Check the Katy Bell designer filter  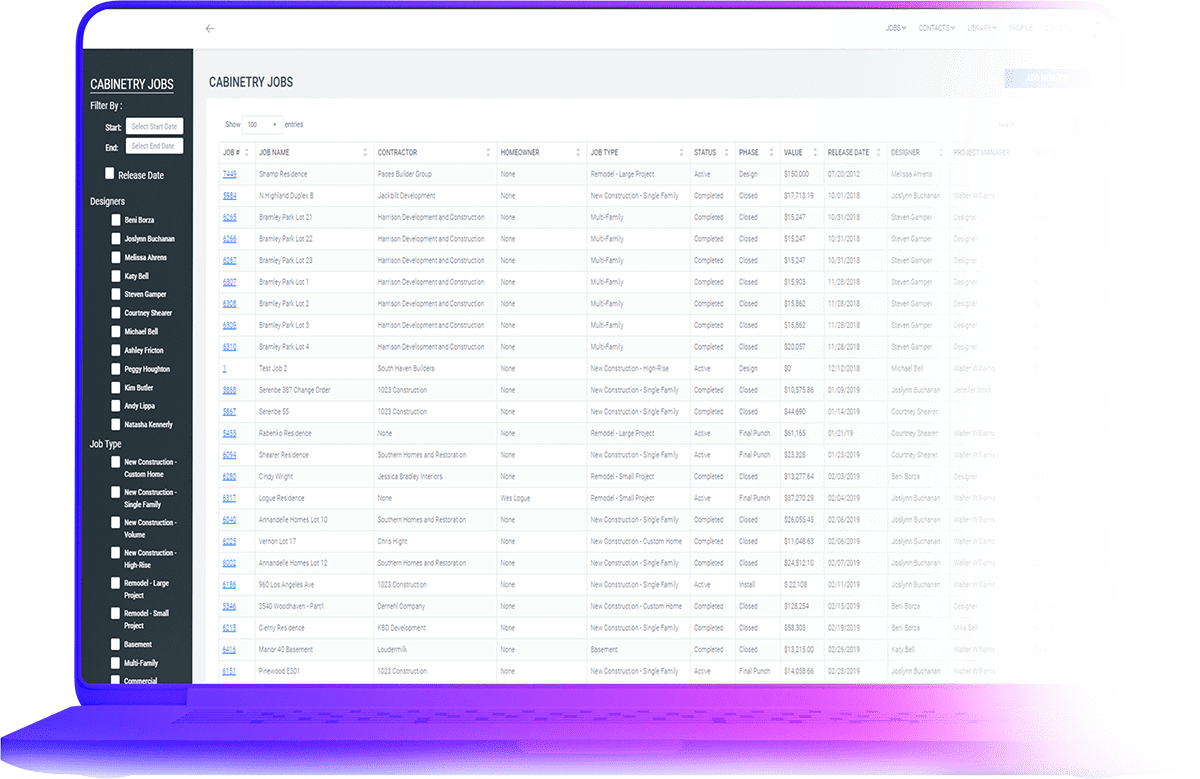116,276
